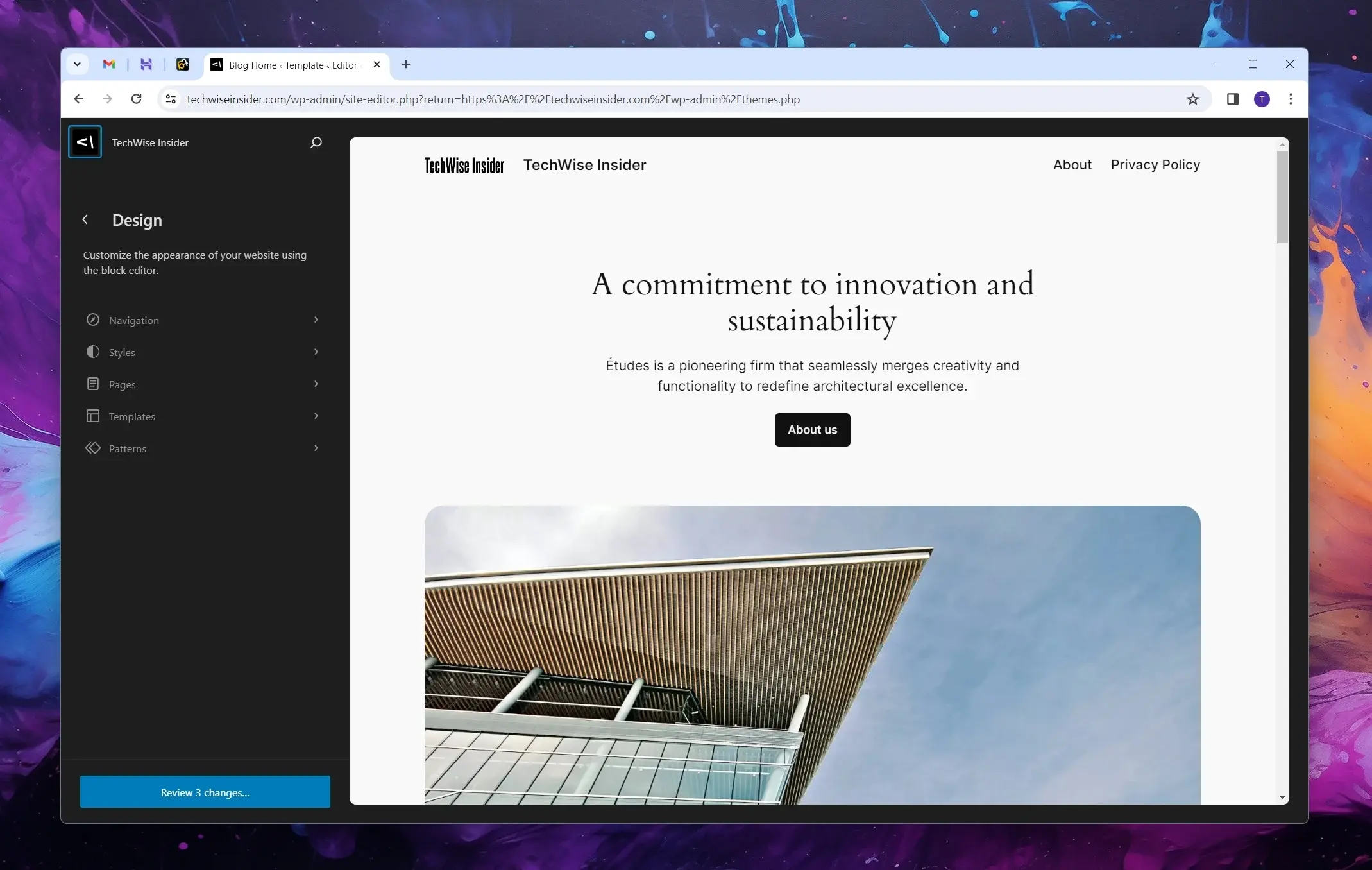
Task: Open the Styles menu item
Action: coord(205,352)
